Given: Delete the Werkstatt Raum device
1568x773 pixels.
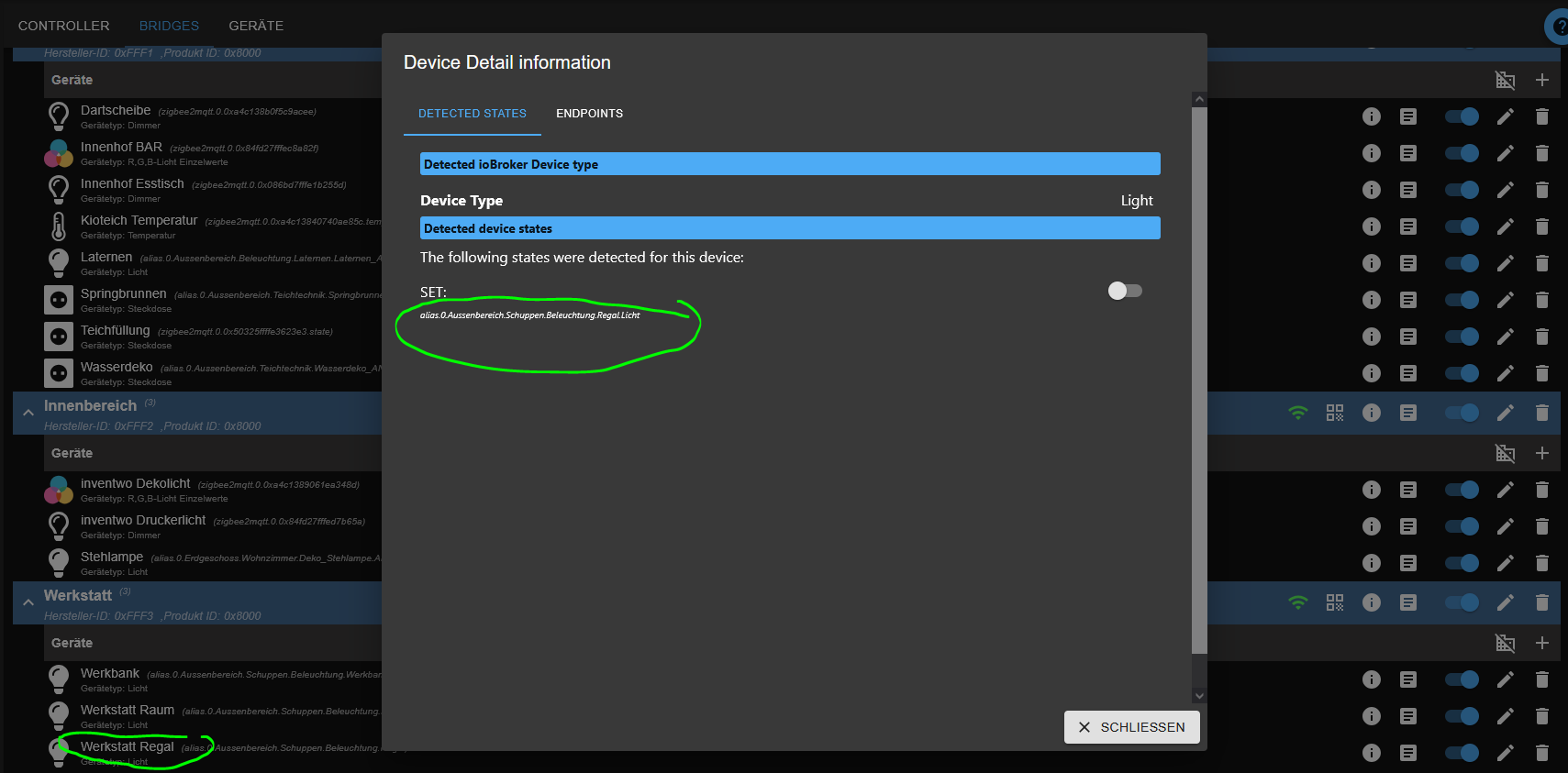Looking at the screenshot, I should pyautogui.click(x=1542, y=716).
